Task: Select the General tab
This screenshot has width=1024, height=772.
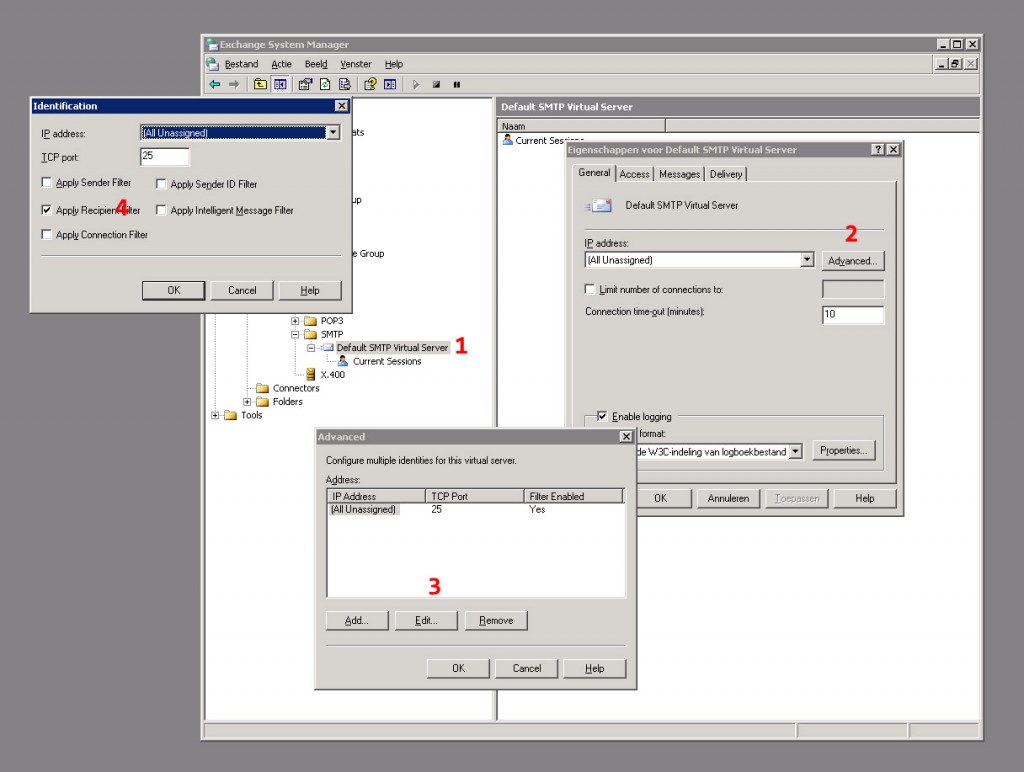Action: pyautogui.click(x=594, y=172)
